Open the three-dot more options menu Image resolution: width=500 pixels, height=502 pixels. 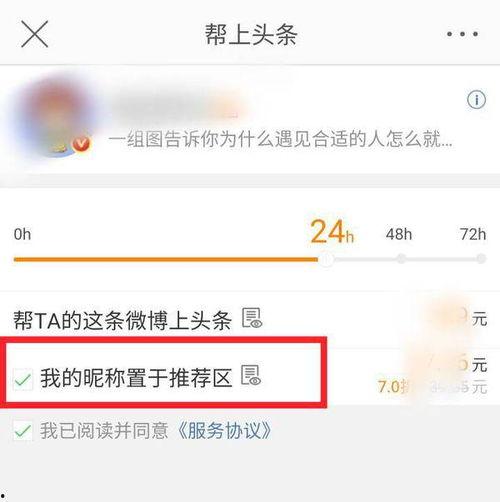tap(462, 34)
